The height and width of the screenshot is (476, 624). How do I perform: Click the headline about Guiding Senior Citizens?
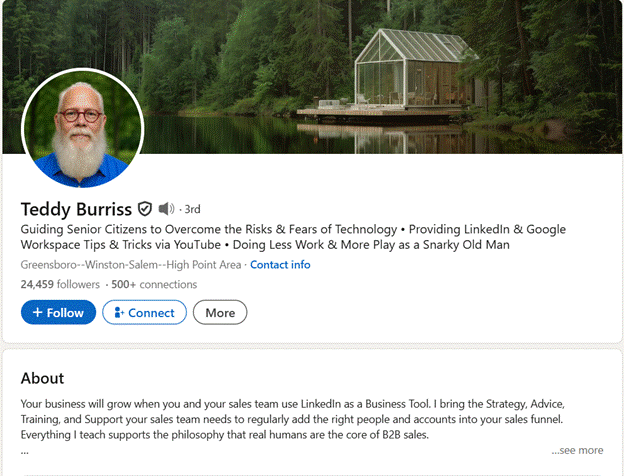(x=293, y=237)
